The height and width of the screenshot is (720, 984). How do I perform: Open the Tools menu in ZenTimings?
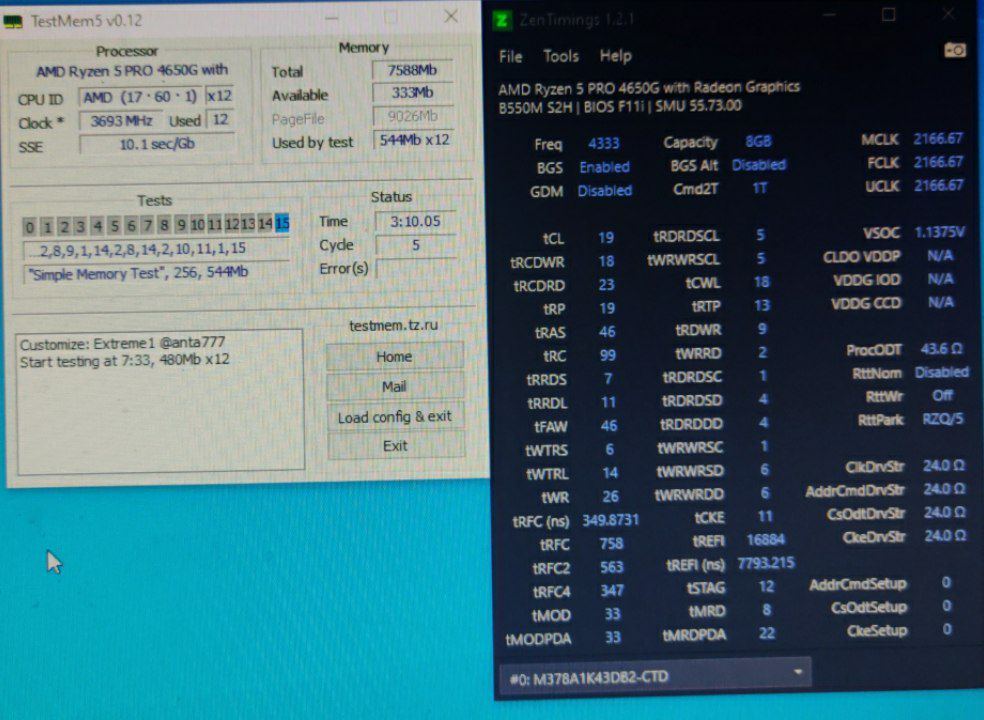pos(561,56)
